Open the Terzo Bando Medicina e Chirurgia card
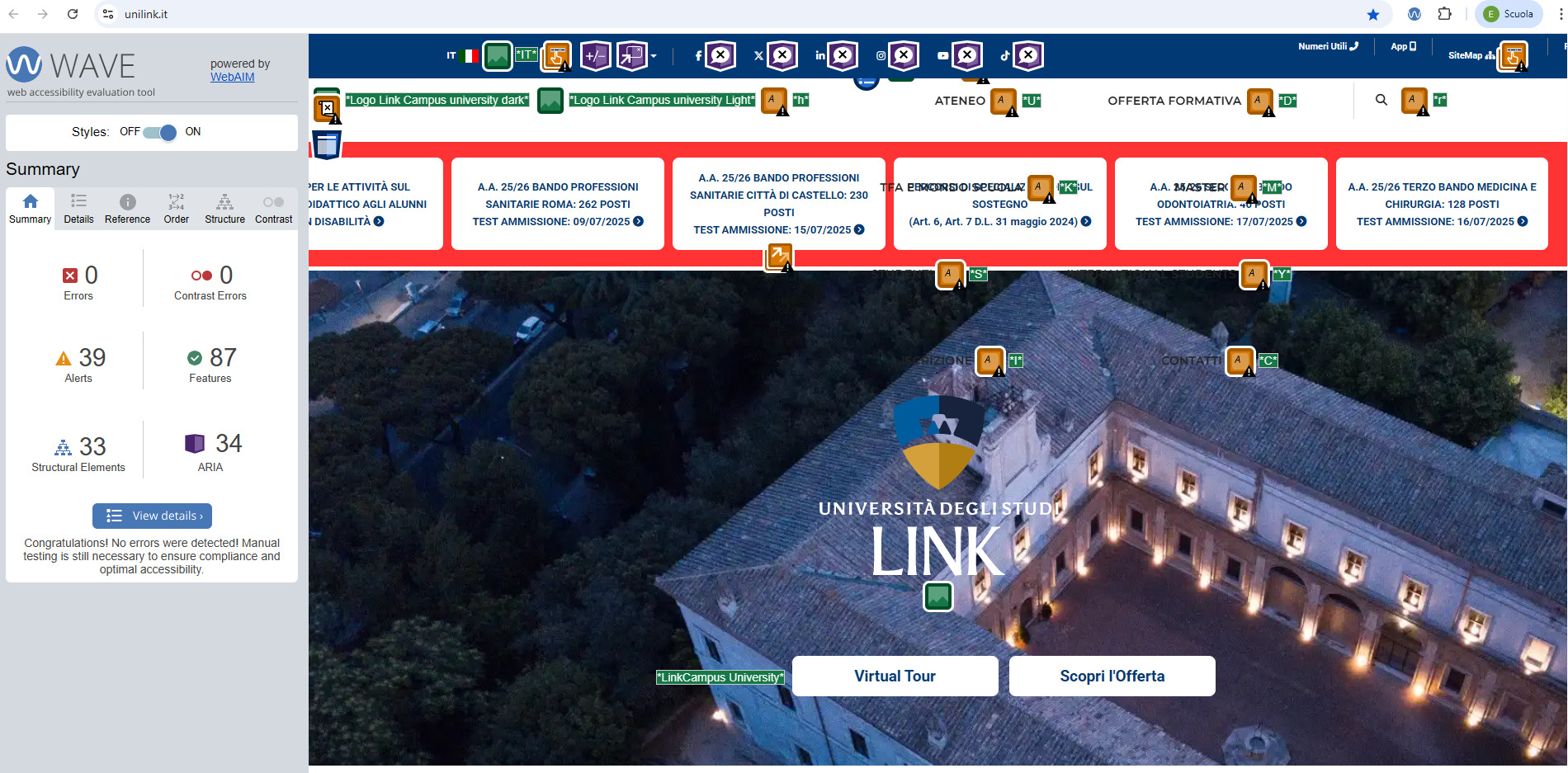Image resolution: width=1568 pixels, height=773 pixels. tap(1442, 204)
